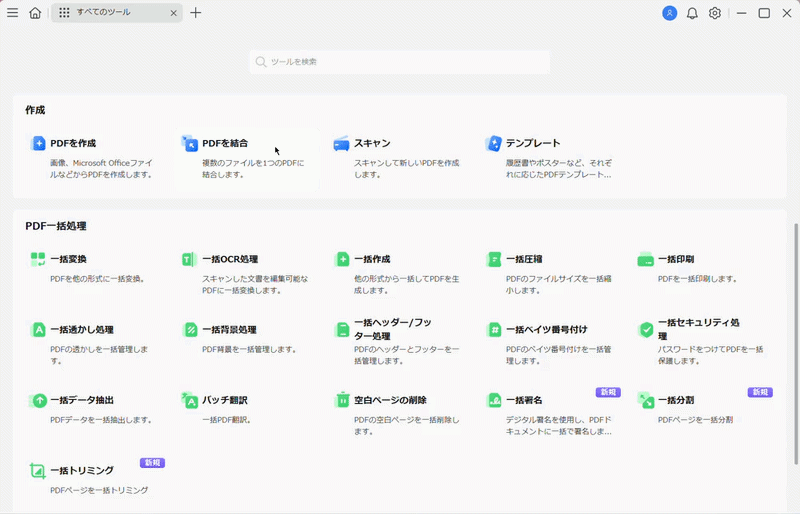The height and width of the screenshot is (514, 800).
Task: Click the テンプレート icon
Action: [493, 143]
